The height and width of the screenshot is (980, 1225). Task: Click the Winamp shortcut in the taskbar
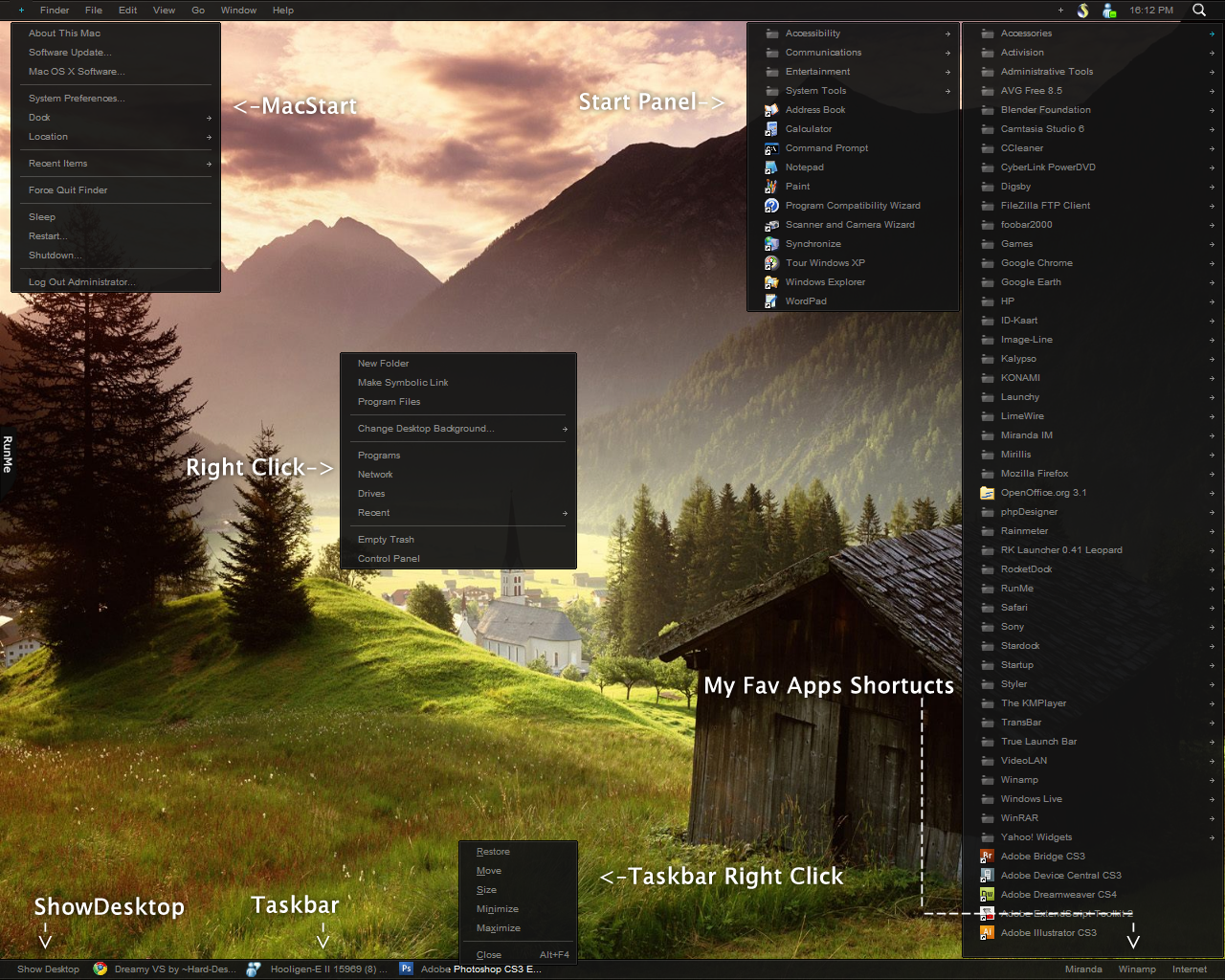pos(1137,969)
